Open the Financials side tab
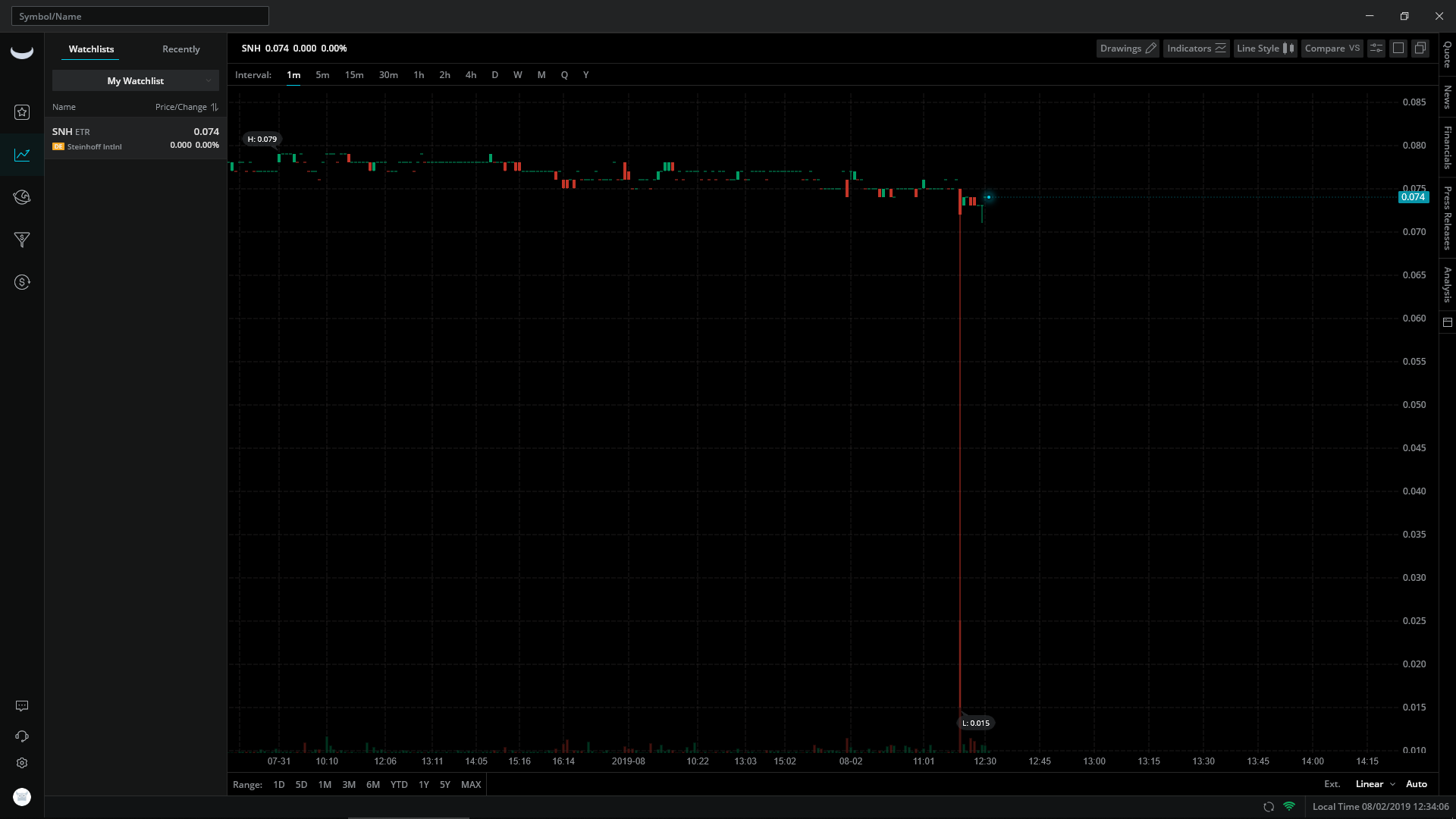This screenshot has width=1456, height=819. coord(1448,147)
